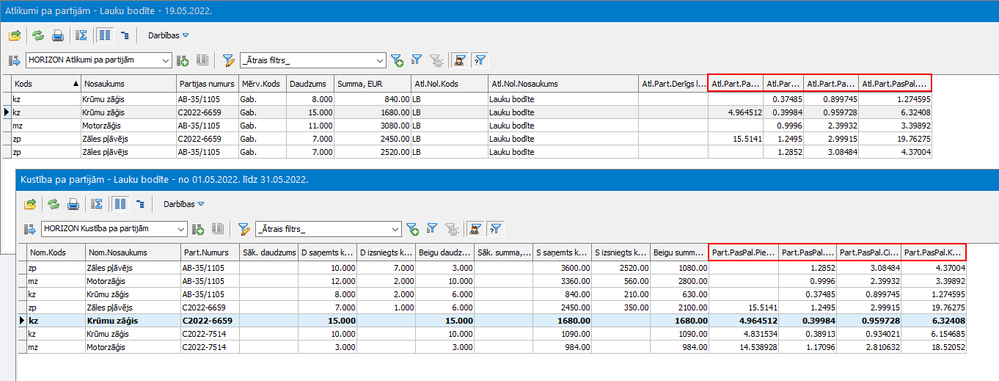Toggle the question-mark filter button in the Kustība window

[x=496, y=229]
